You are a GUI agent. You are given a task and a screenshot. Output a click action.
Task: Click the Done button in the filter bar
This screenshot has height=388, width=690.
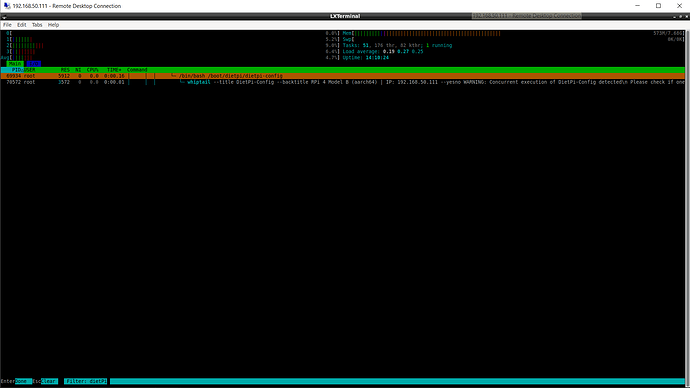pyautogui.click(x=23, y=381)
